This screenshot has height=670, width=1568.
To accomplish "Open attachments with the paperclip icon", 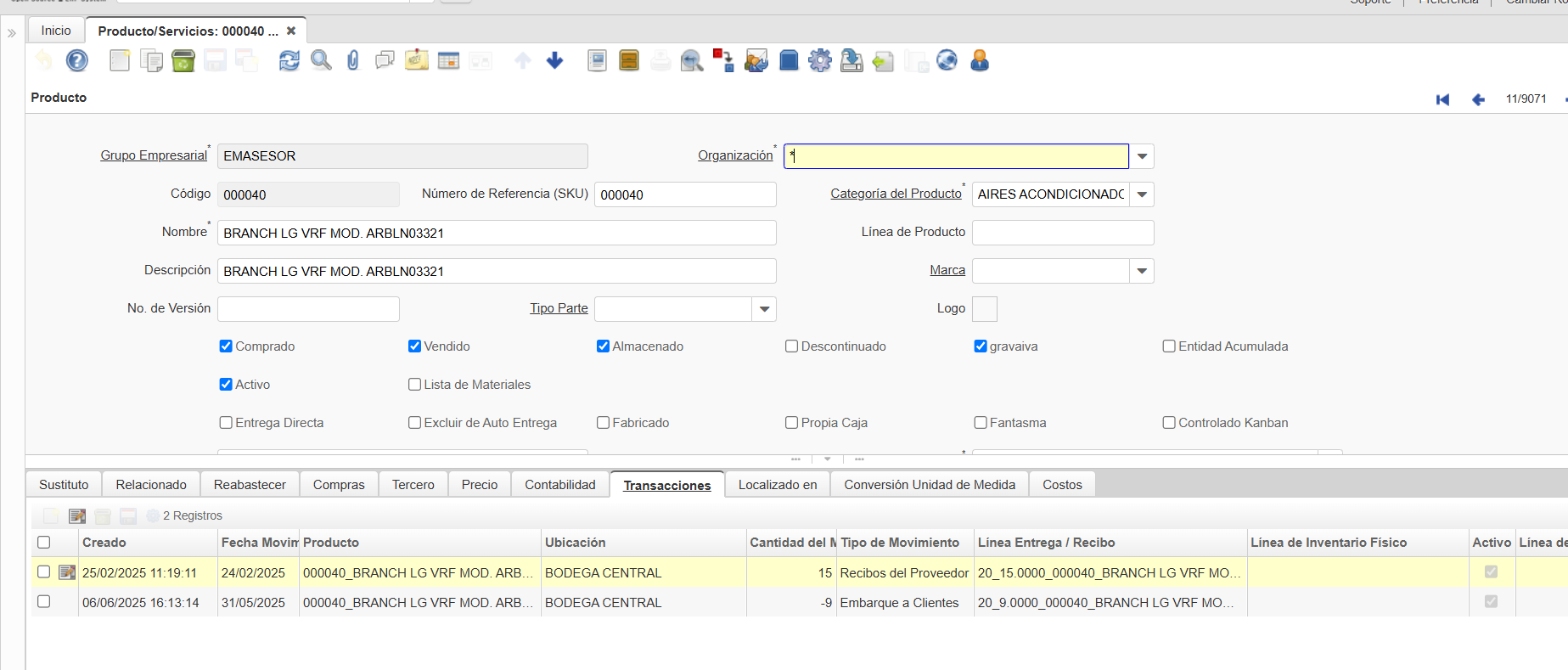I will coord(353,60).
